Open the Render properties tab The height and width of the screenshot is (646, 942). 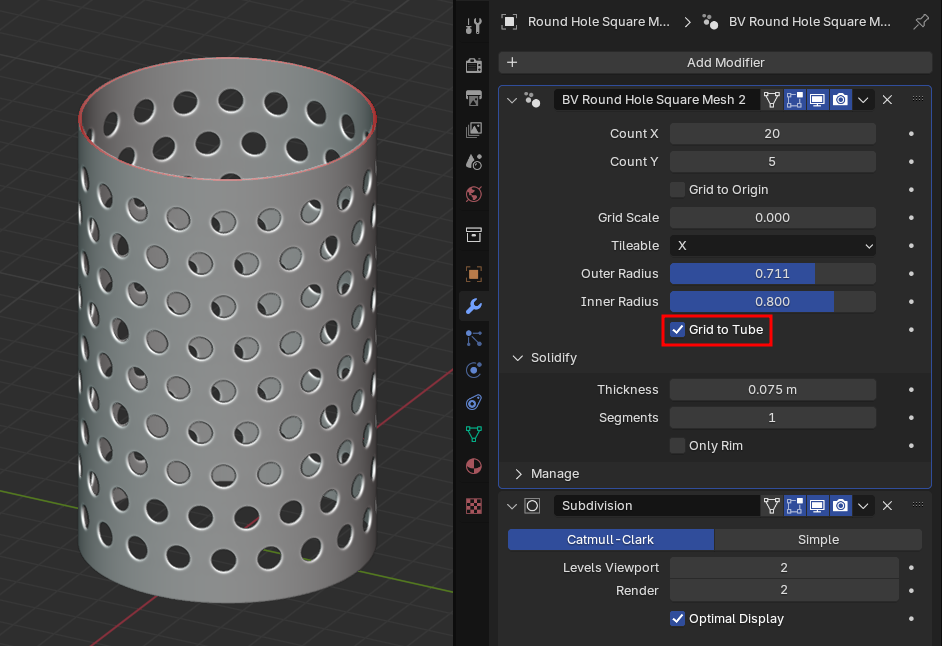coord(474,65)
